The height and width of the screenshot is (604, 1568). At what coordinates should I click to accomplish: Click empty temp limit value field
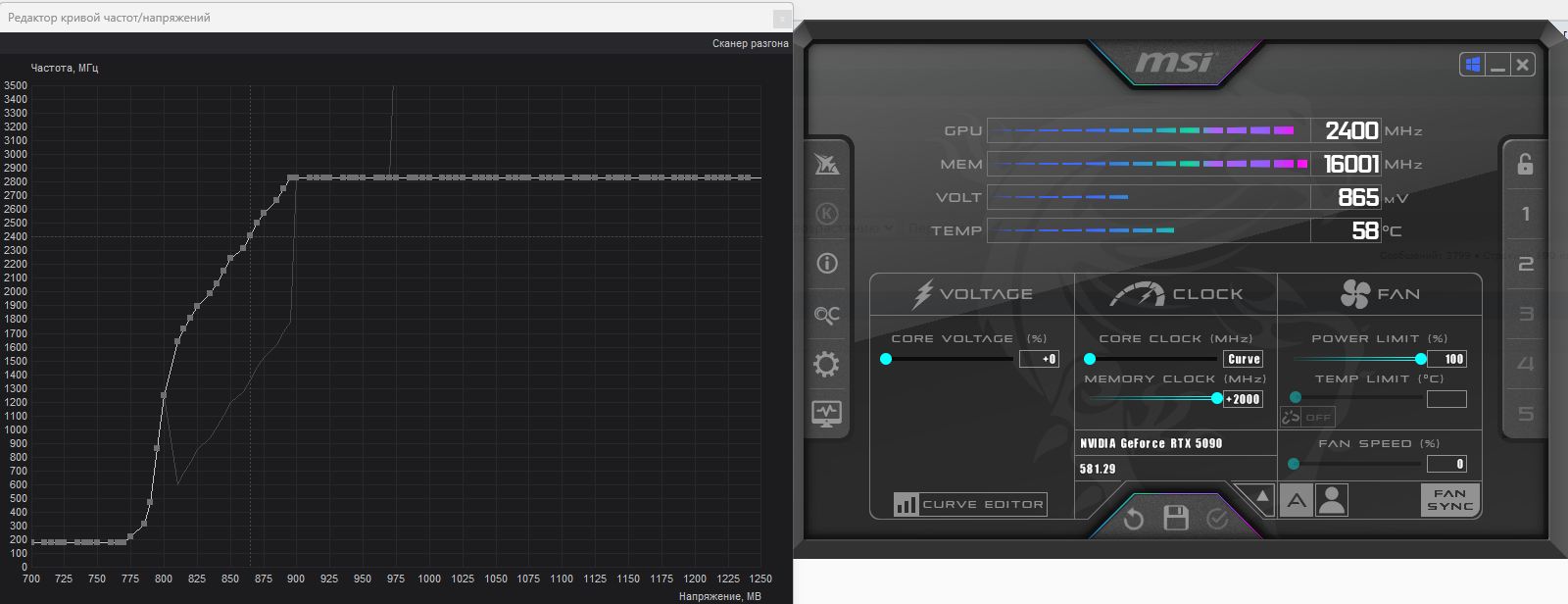pyautogui.click(x=1447, y=399)
